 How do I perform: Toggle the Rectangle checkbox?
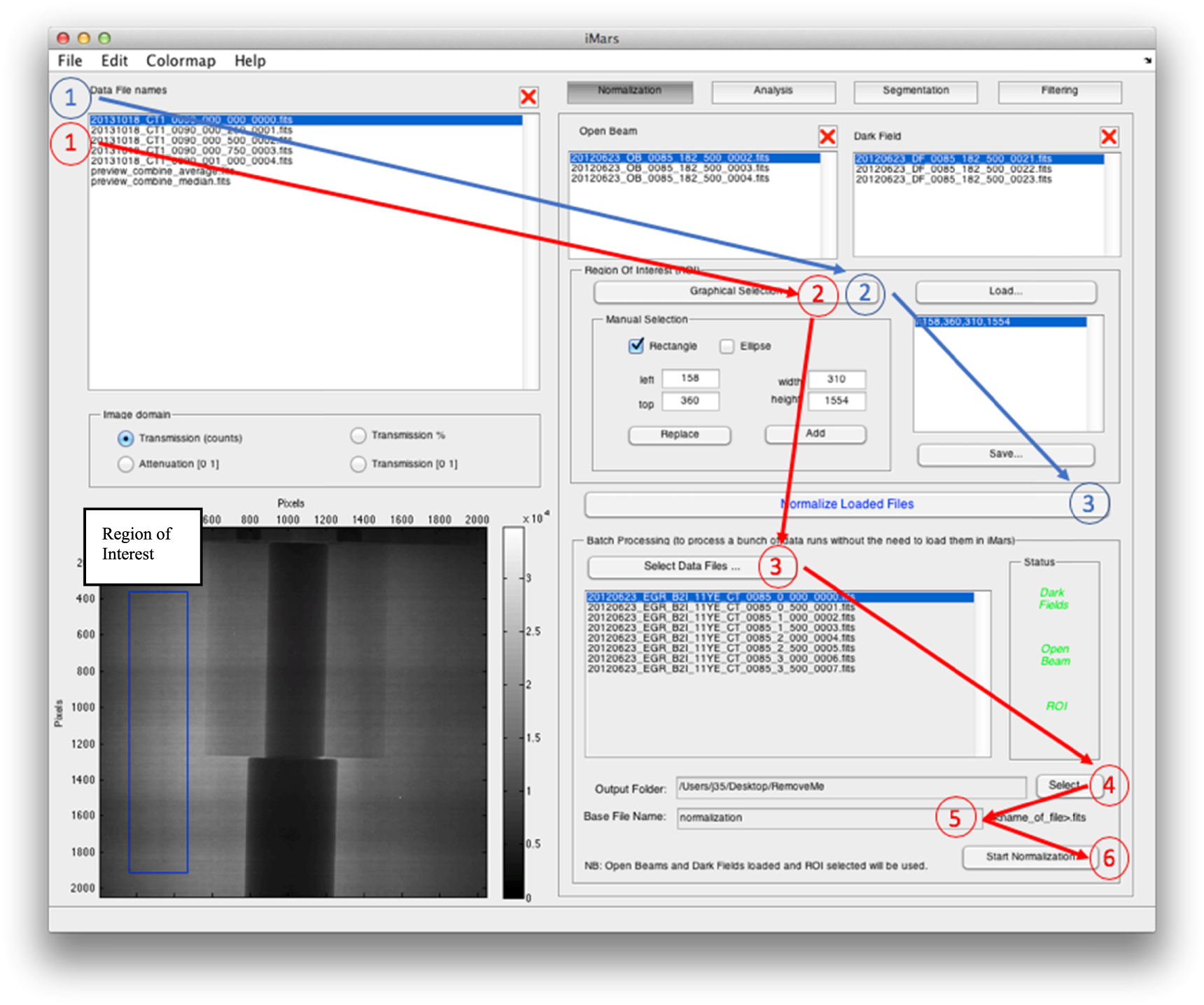636,346
